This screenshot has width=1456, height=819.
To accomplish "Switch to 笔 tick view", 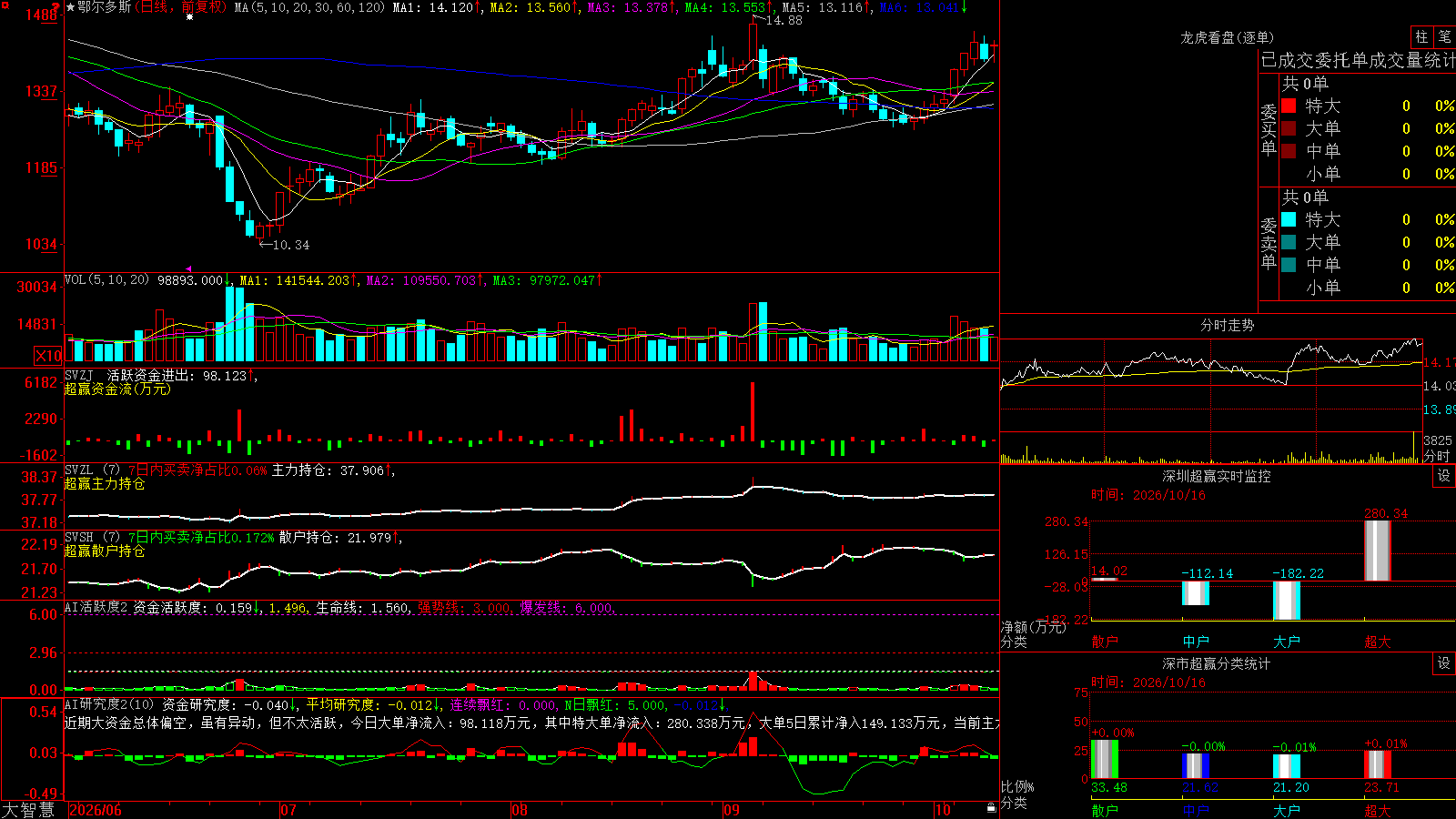I will click(x=1444, y=37).
